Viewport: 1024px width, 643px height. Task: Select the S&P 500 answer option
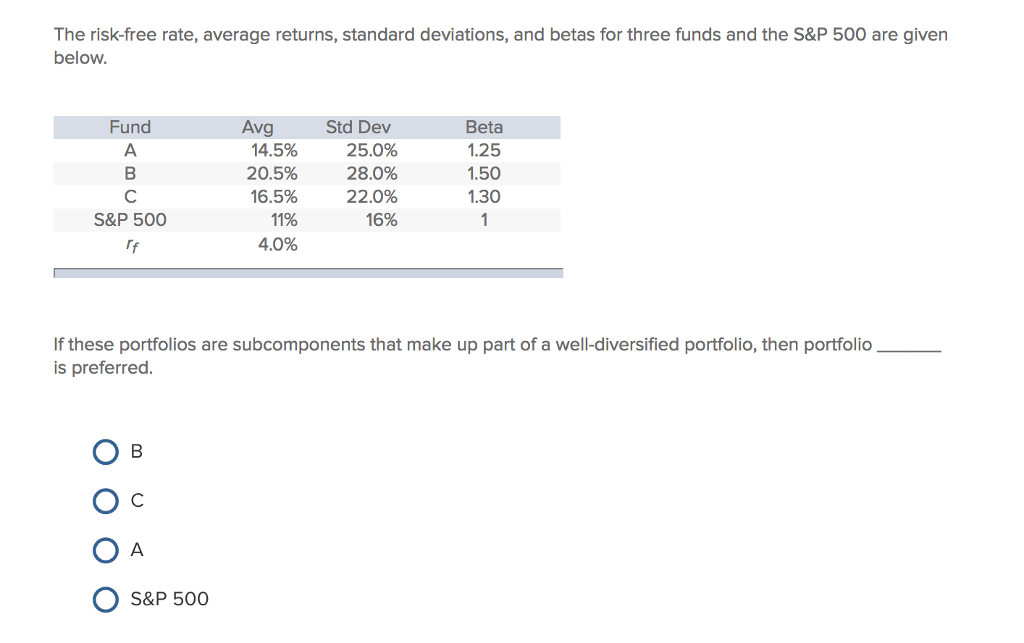[x=106, y=599]
